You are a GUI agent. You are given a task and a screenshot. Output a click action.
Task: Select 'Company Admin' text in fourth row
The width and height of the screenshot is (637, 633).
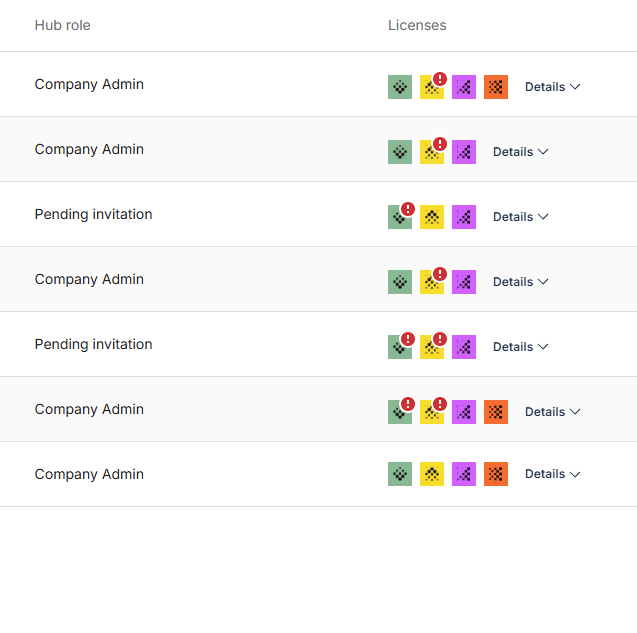point(89,280)
